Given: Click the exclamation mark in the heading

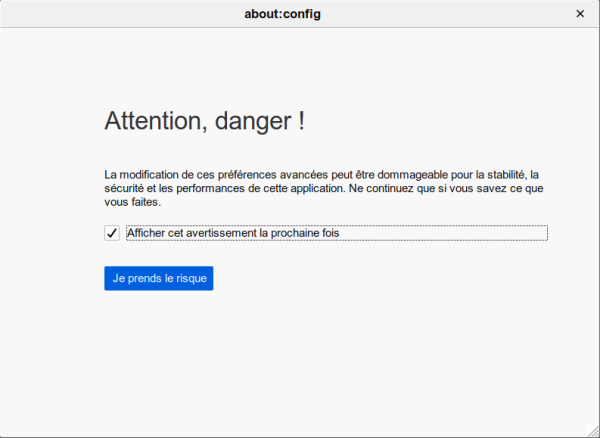Looking at the screenshot, I should pos(301,122).
